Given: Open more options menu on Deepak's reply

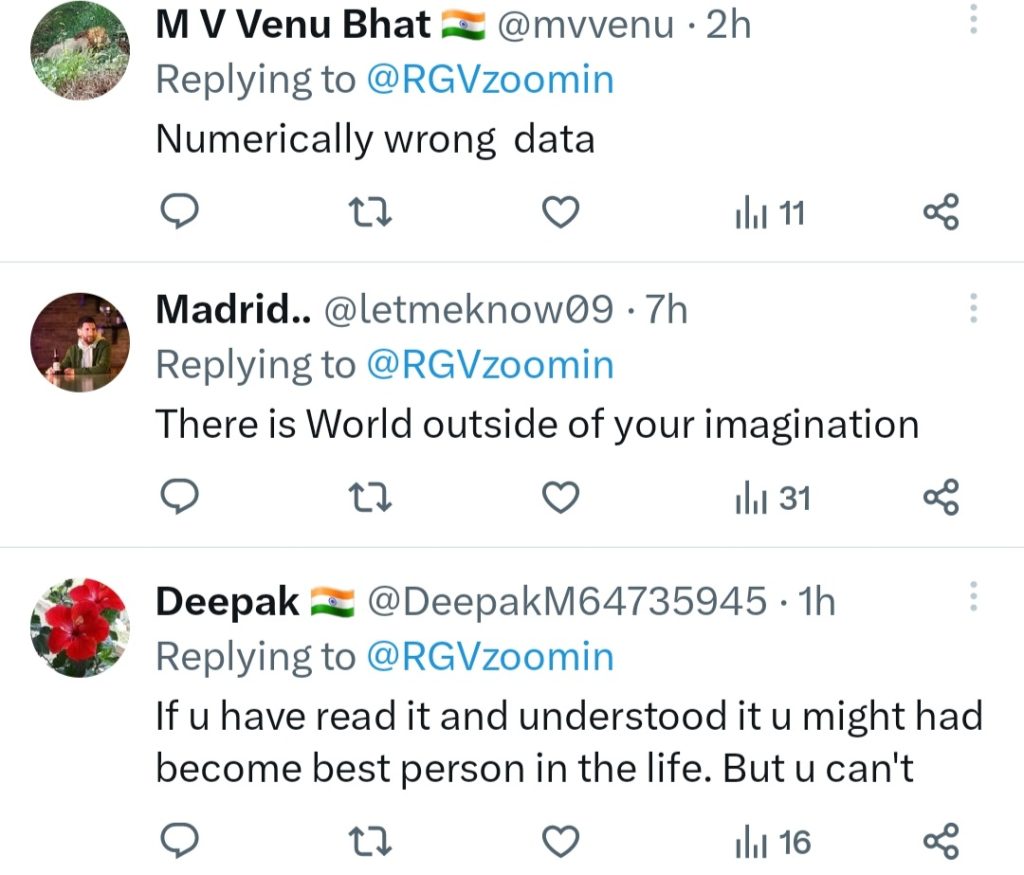Looking at the screenshot, I should tap(974, 595).
